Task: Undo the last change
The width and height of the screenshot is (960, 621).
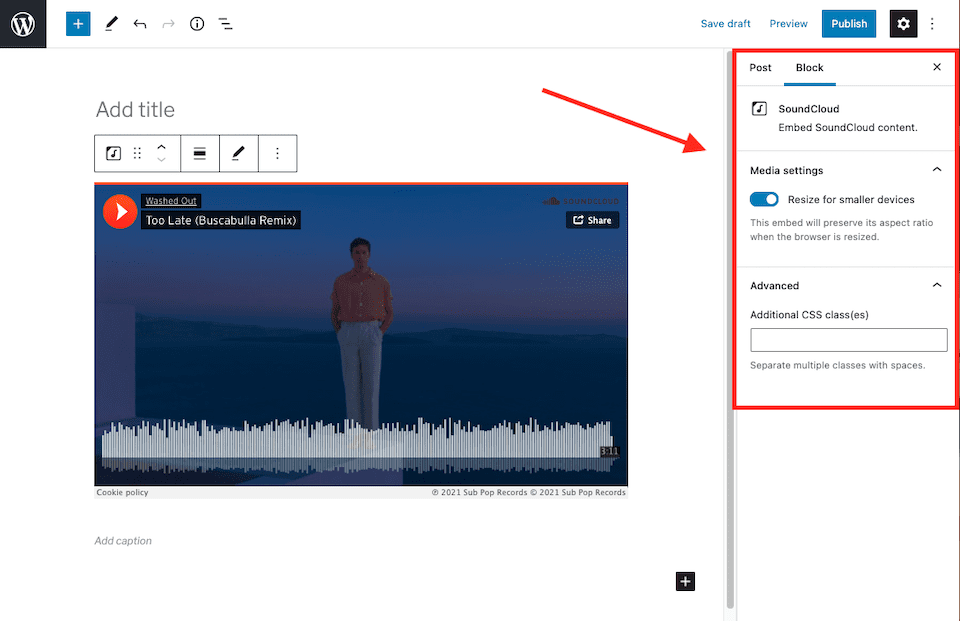Action: pyautogui.click(x=139, y=23)
